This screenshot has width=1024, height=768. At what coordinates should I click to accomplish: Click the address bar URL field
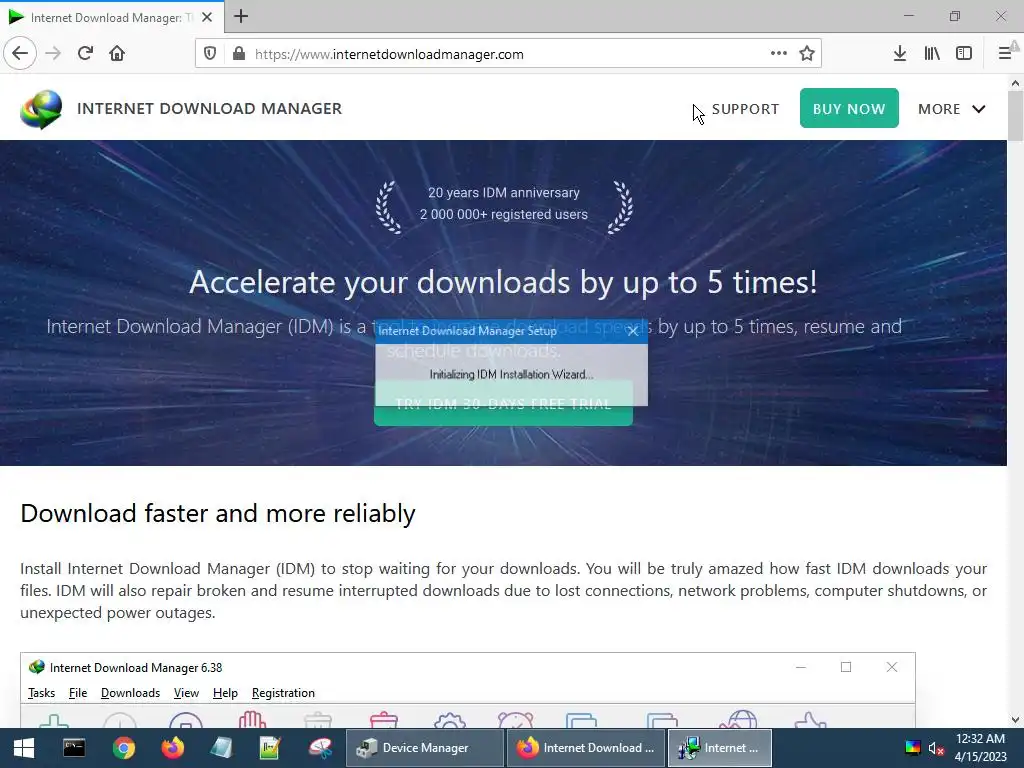pyautogui.click(x=508, y=54)
